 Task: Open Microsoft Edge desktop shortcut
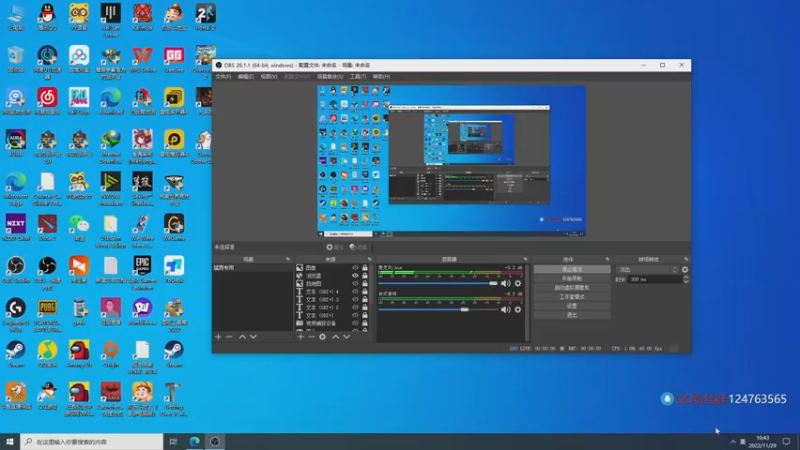point(16,189)
